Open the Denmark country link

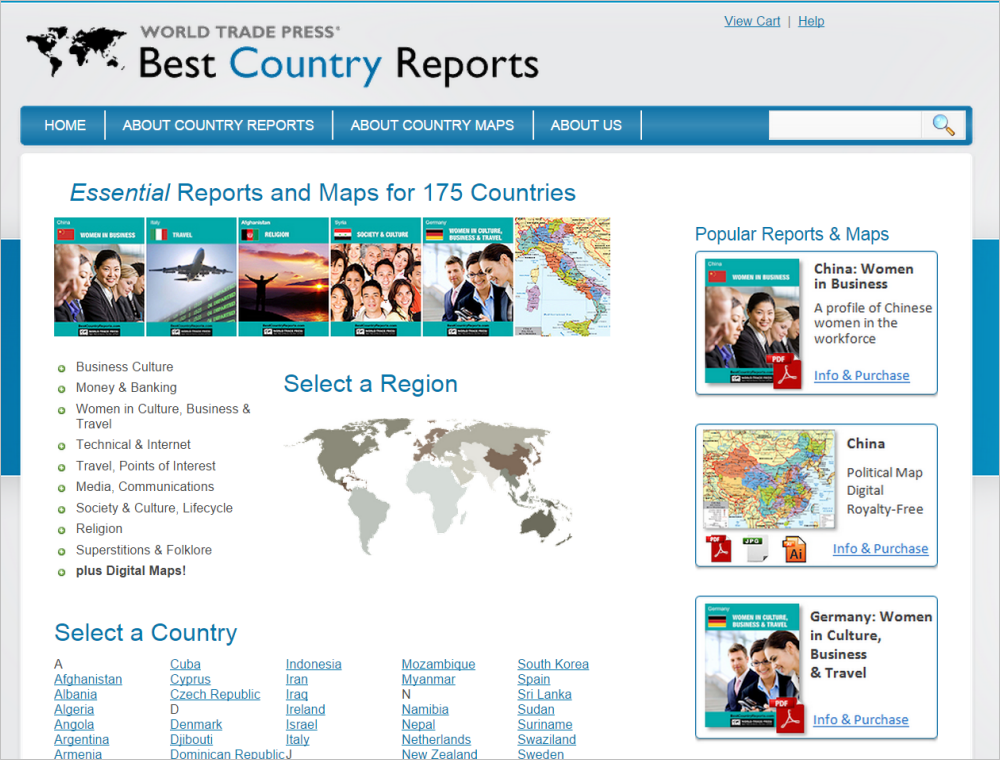196,725
